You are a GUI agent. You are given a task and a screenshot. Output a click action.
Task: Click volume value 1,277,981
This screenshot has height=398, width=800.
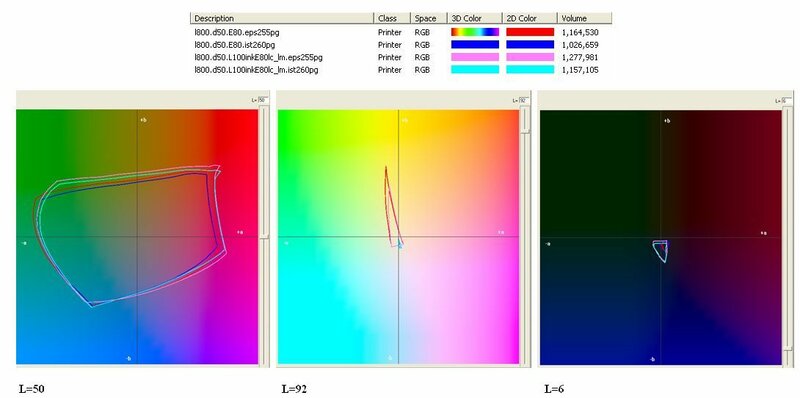[580, 57]
